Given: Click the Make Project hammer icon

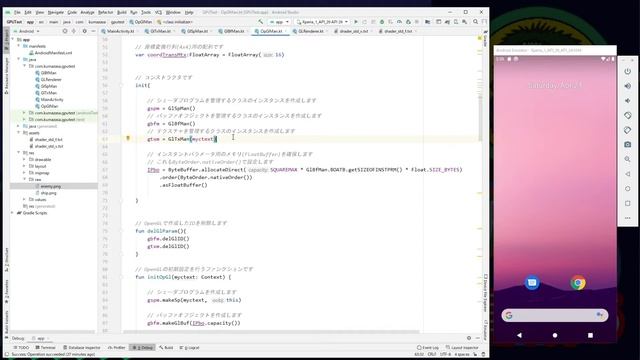Looking at the screenshot, I should click(260, 22).
